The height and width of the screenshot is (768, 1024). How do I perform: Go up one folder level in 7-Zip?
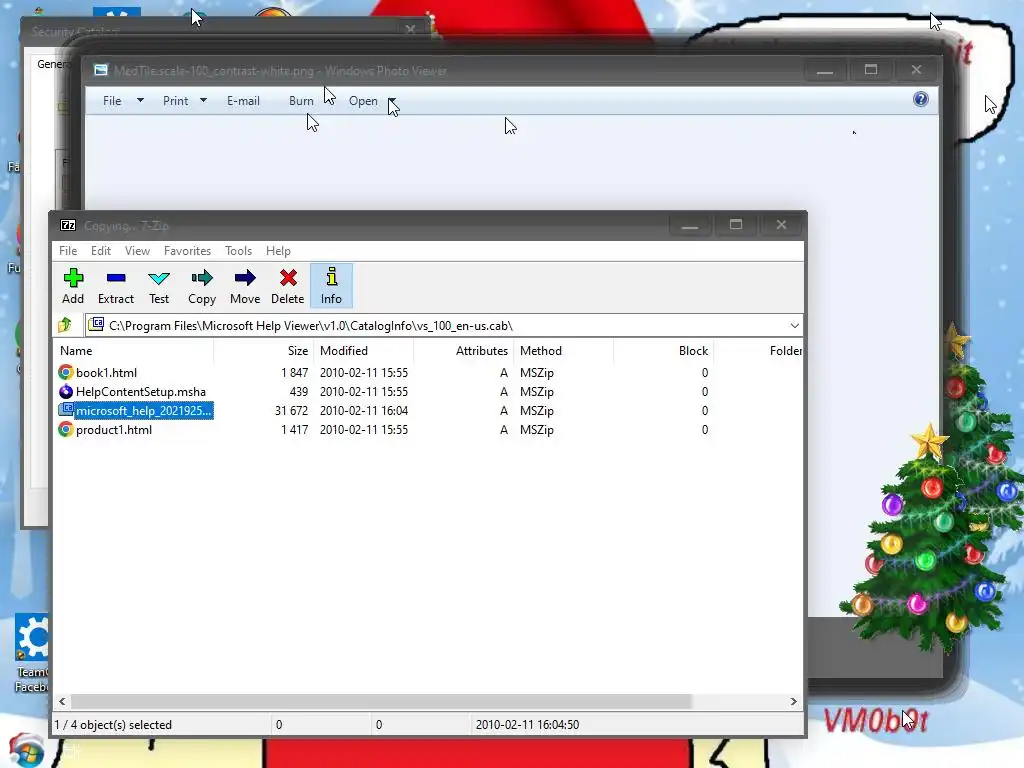point(65,325)
